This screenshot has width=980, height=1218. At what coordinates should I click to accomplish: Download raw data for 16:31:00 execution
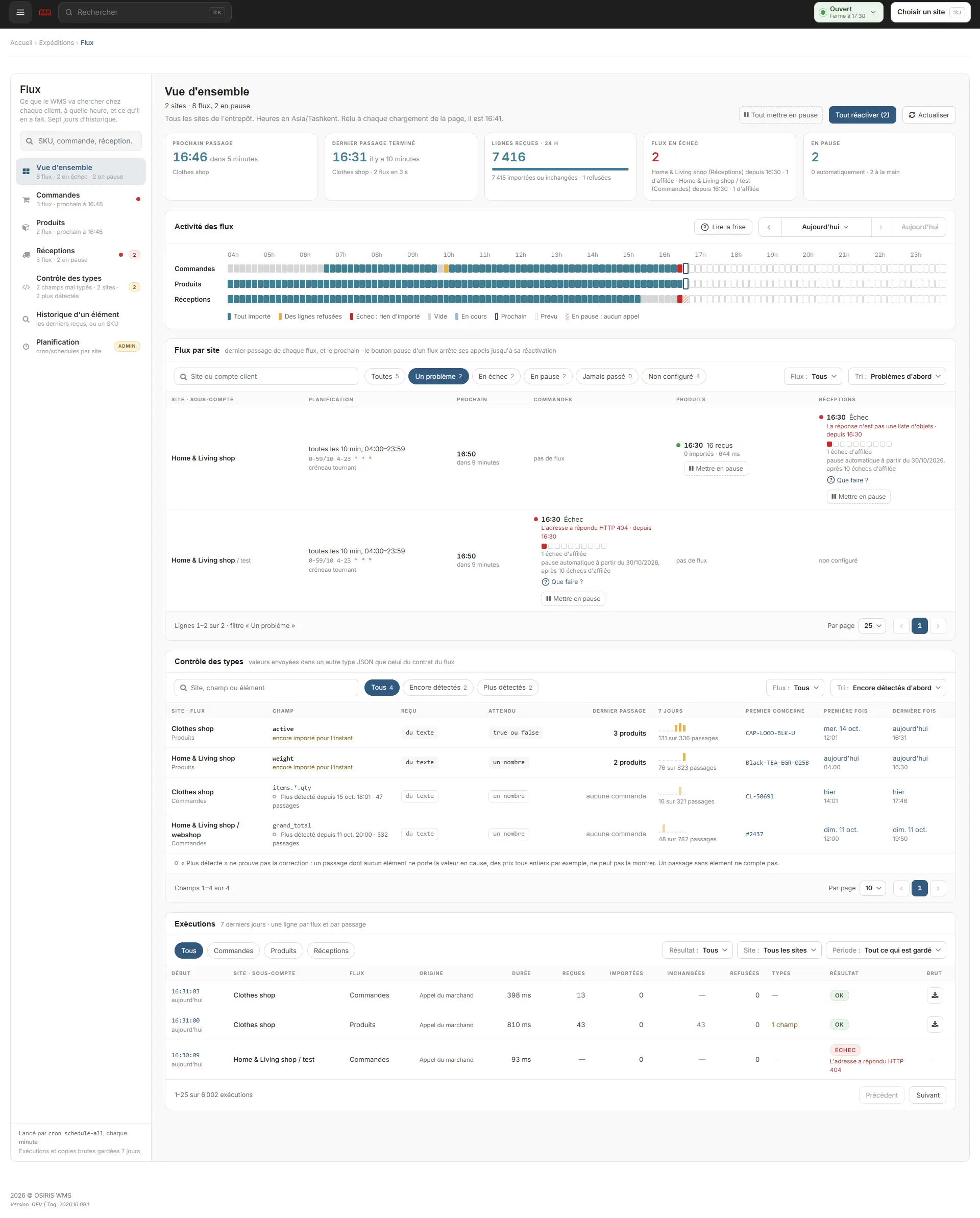pos(934,1024)
